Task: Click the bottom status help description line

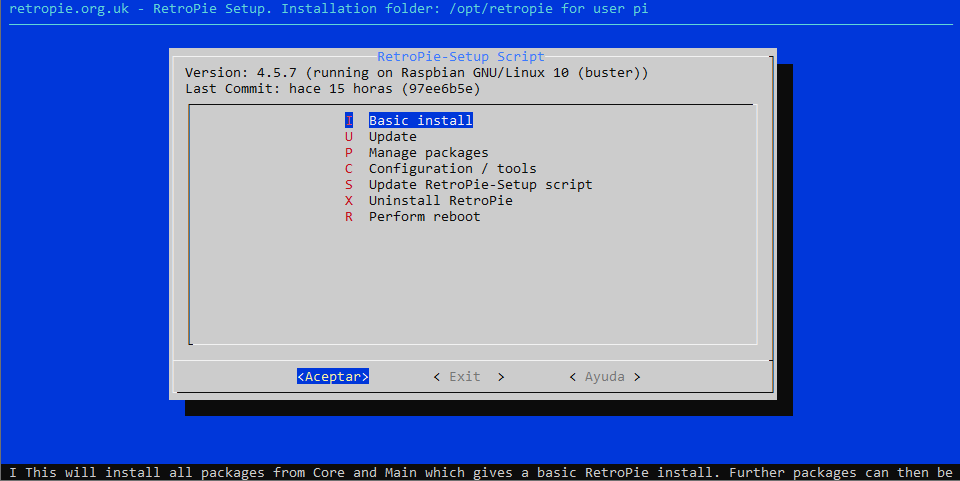Action: click(481, 472)
